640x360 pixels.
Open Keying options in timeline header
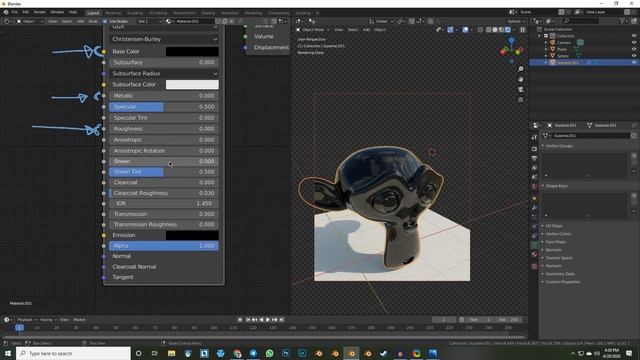click(48, 320)
